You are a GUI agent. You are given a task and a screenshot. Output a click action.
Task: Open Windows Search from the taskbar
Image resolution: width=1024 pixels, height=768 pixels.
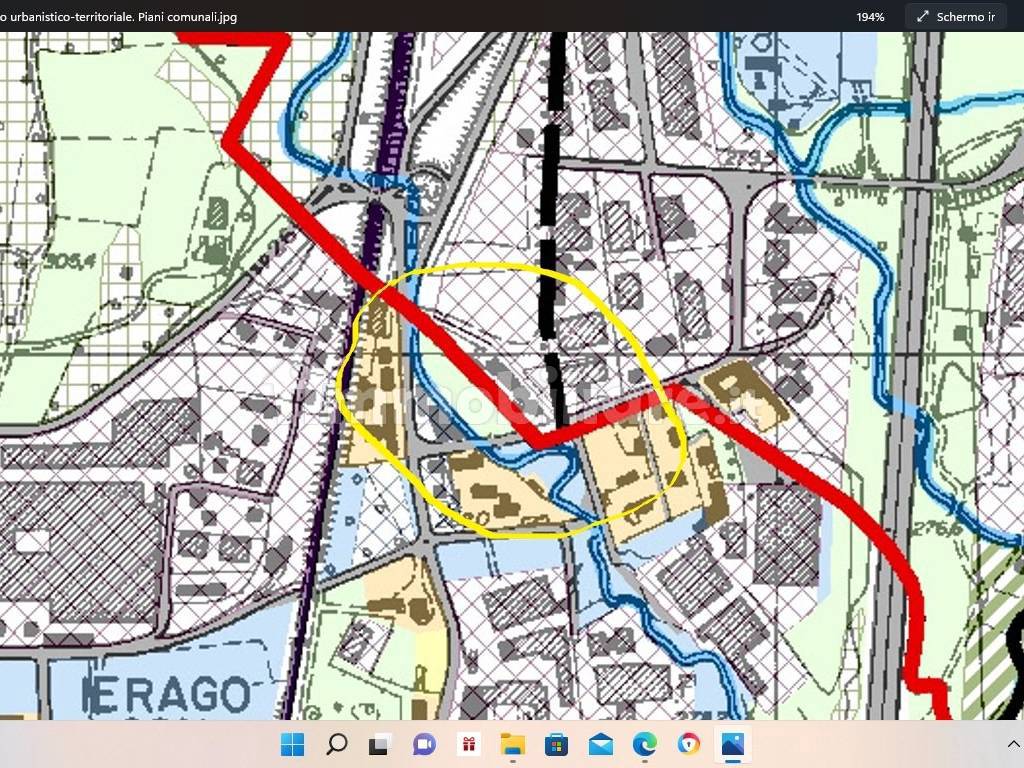(x=337, y=745)
